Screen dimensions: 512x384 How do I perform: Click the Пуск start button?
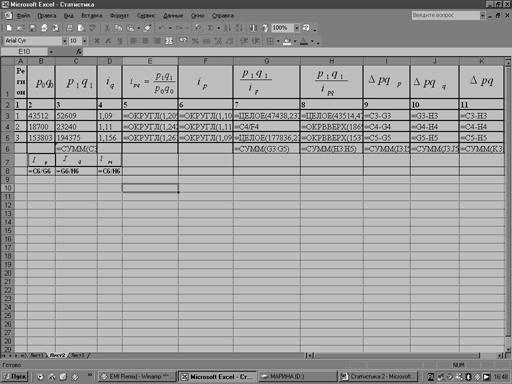(15, 377)
